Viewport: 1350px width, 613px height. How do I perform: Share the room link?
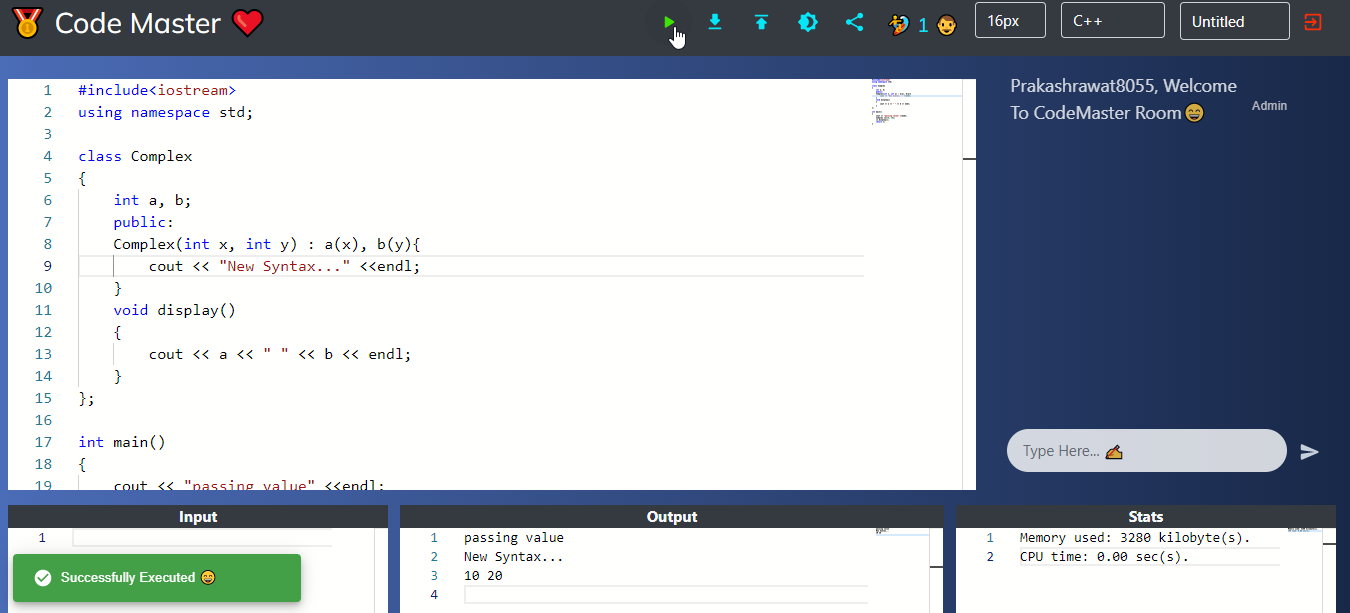tap(854, 21)
